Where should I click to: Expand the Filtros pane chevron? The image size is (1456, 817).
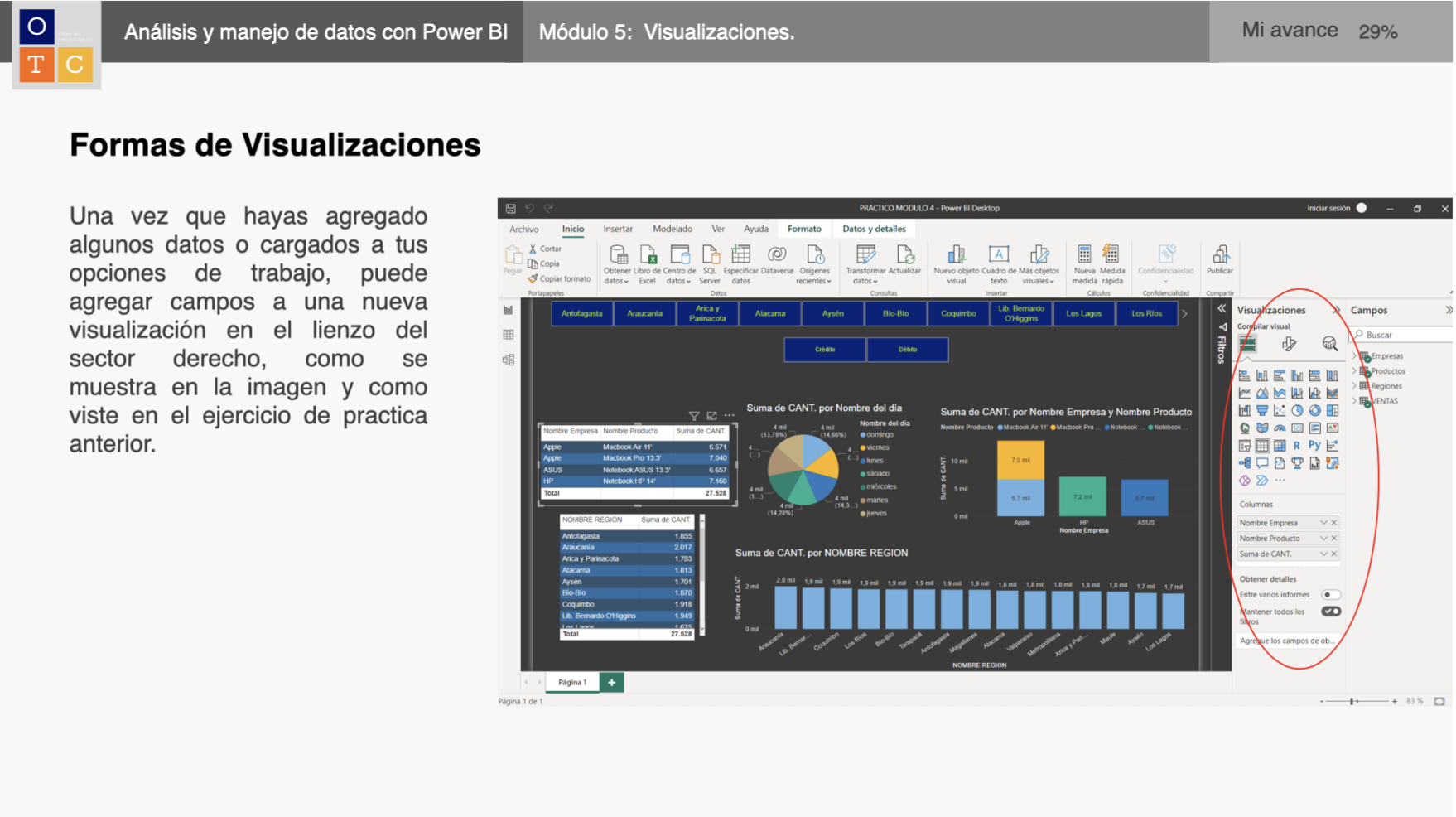point(1222,308)
